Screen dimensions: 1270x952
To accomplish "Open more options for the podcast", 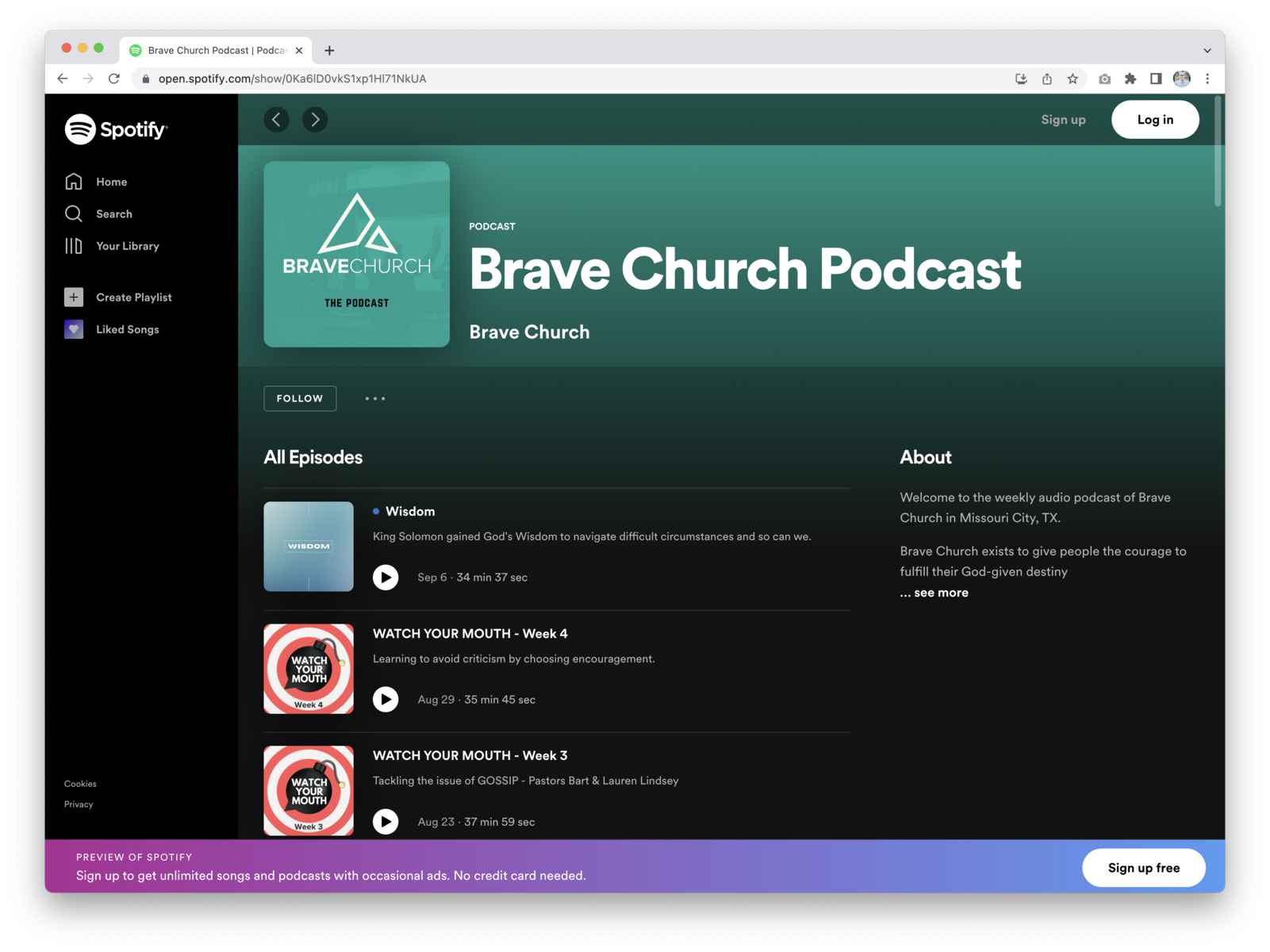I will tap(374, 398).
